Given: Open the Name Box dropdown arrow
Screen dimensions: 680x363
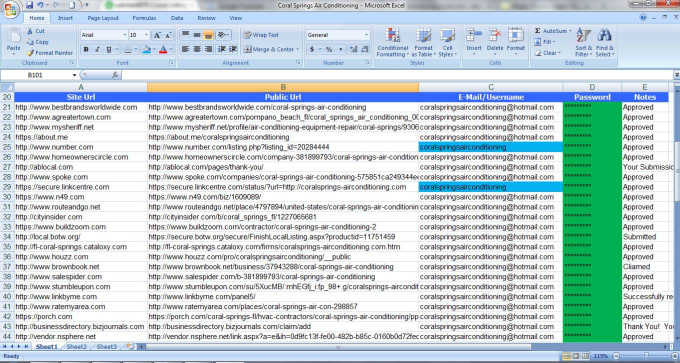Looking at the screenshot, I should coord(74,75).
